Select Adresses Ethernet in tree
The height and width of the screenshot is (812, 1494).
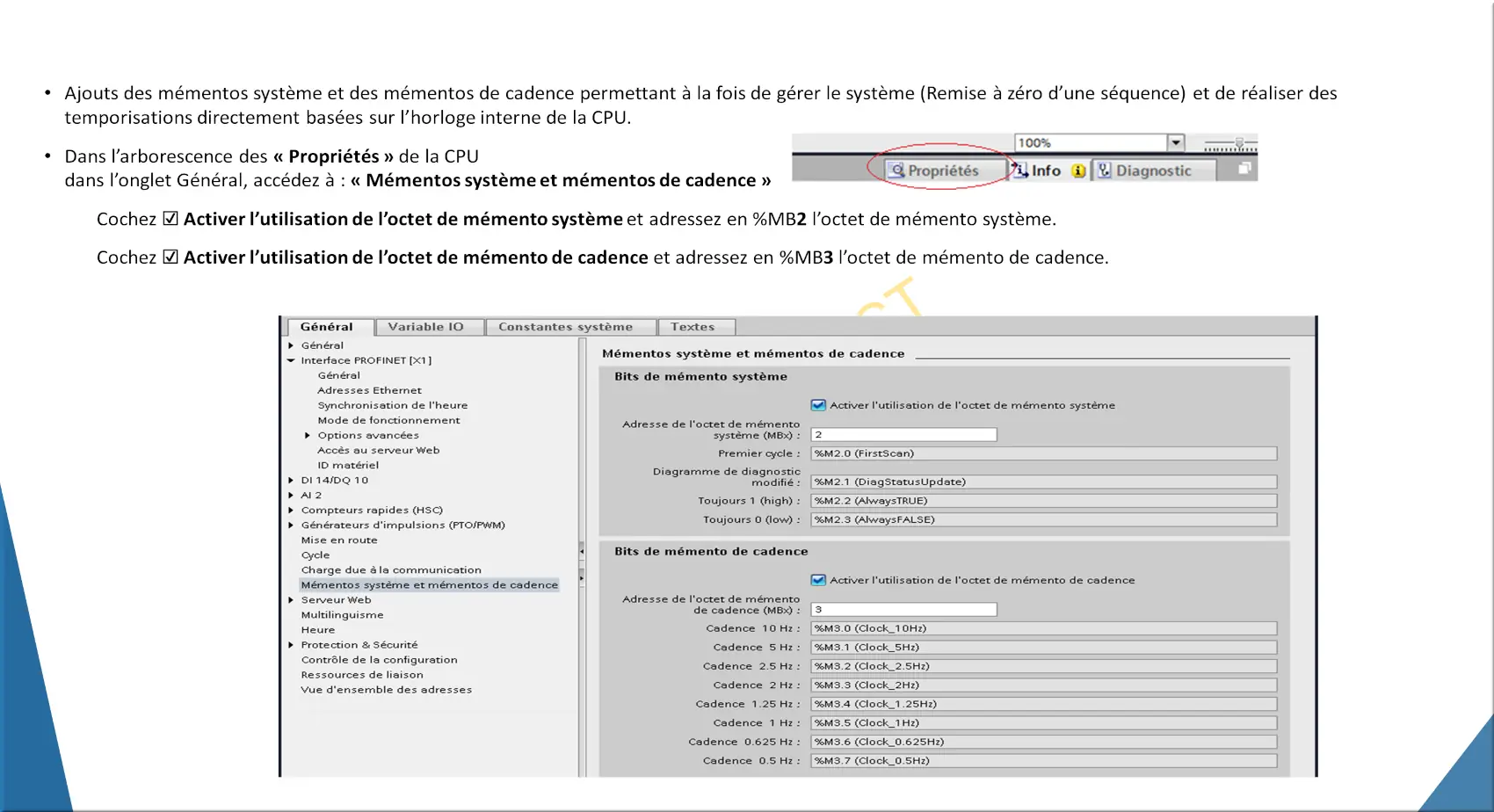click(x=370, y=390)
